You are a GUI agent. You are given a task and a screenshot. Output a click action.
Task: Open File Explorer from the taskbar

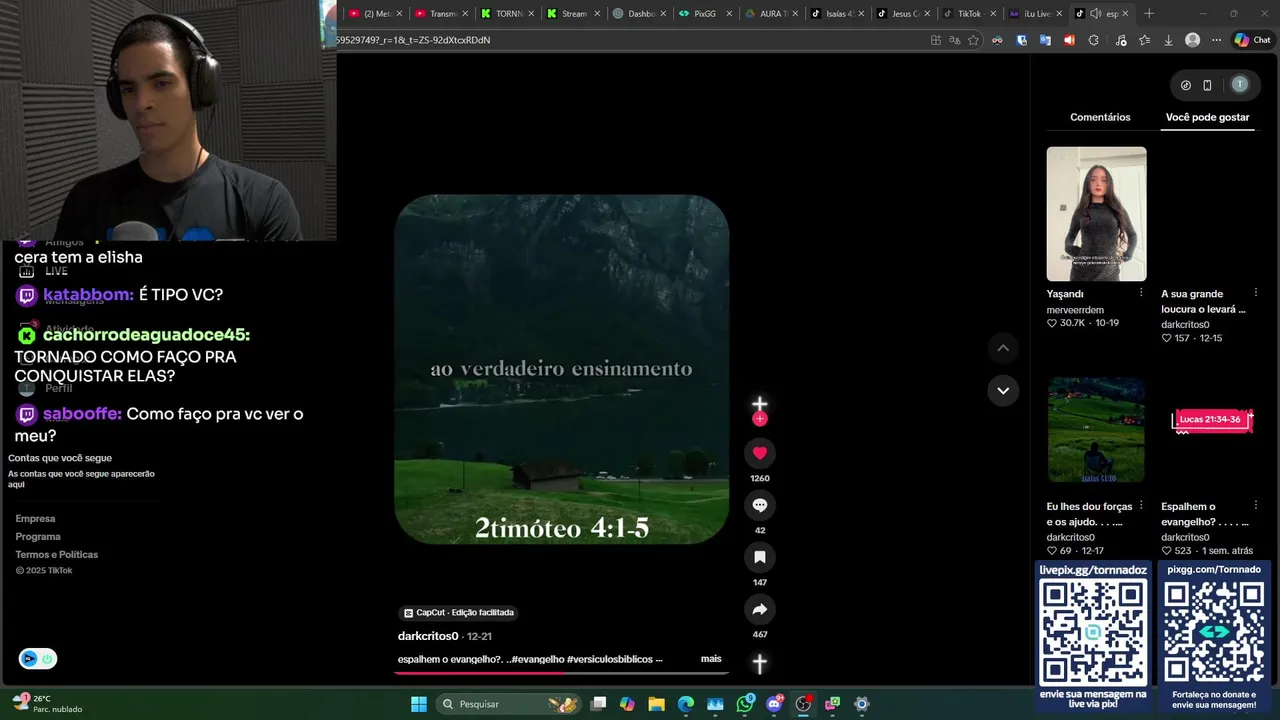tap(656, 704)
